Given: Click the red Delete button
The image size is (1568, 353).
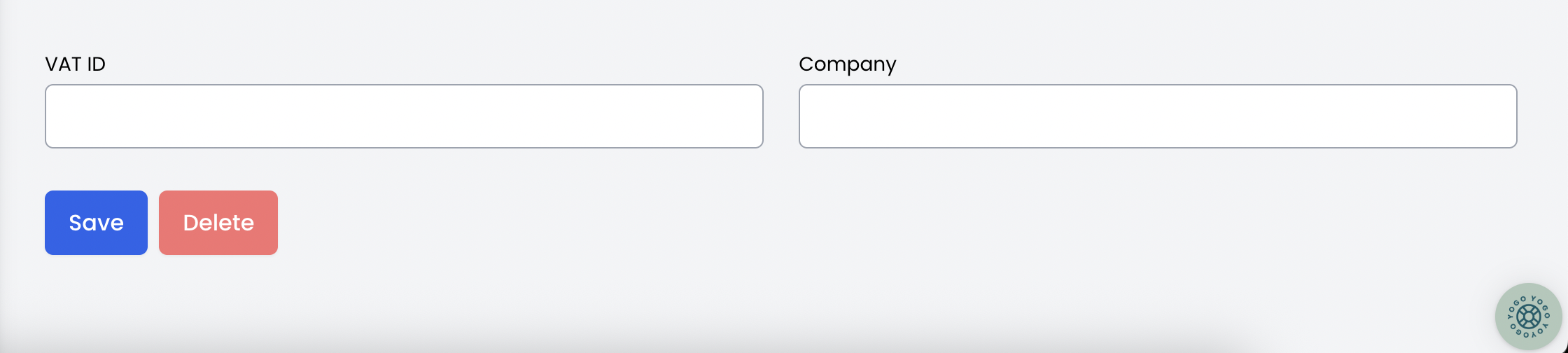Looking at the screenshot, I should pos(218,223).
